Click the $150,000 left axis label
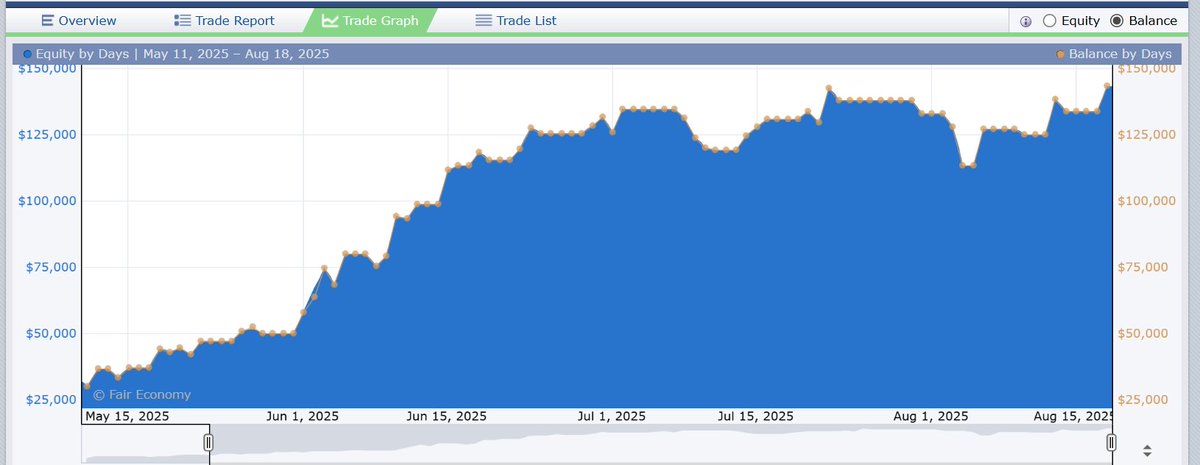 48,68
